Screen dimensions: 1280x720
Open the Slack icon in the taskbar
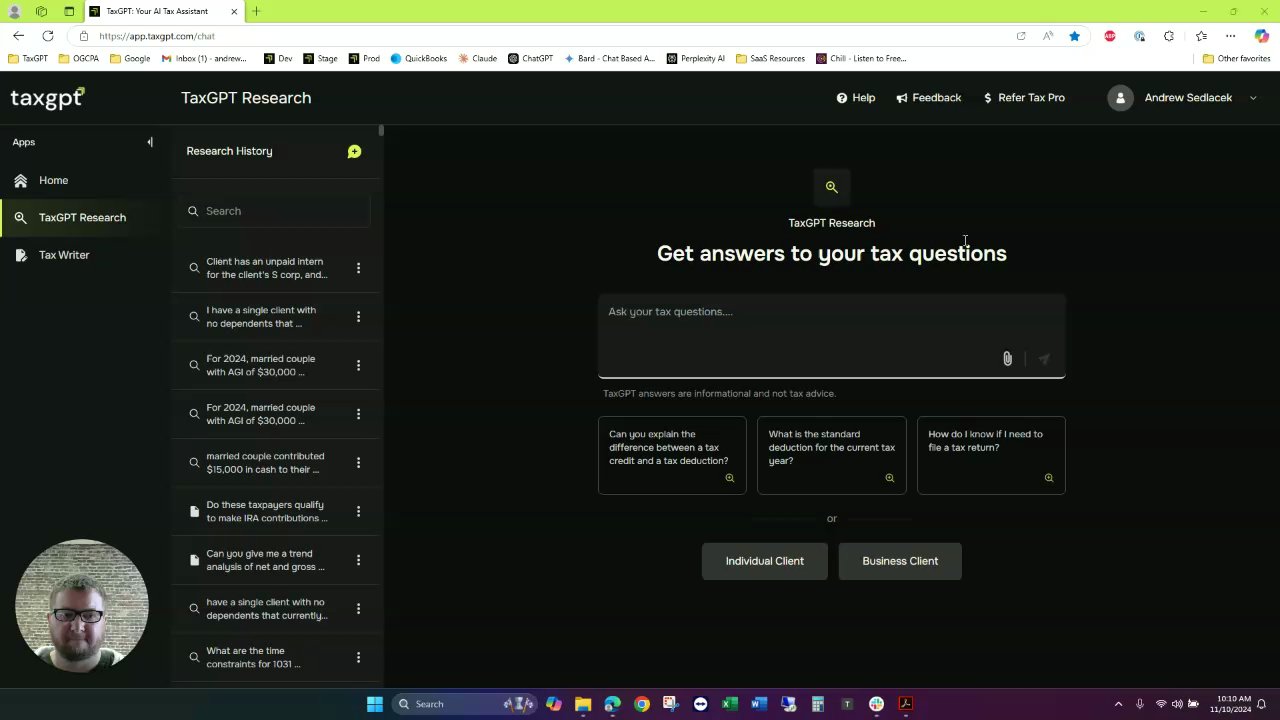[876, 704]
